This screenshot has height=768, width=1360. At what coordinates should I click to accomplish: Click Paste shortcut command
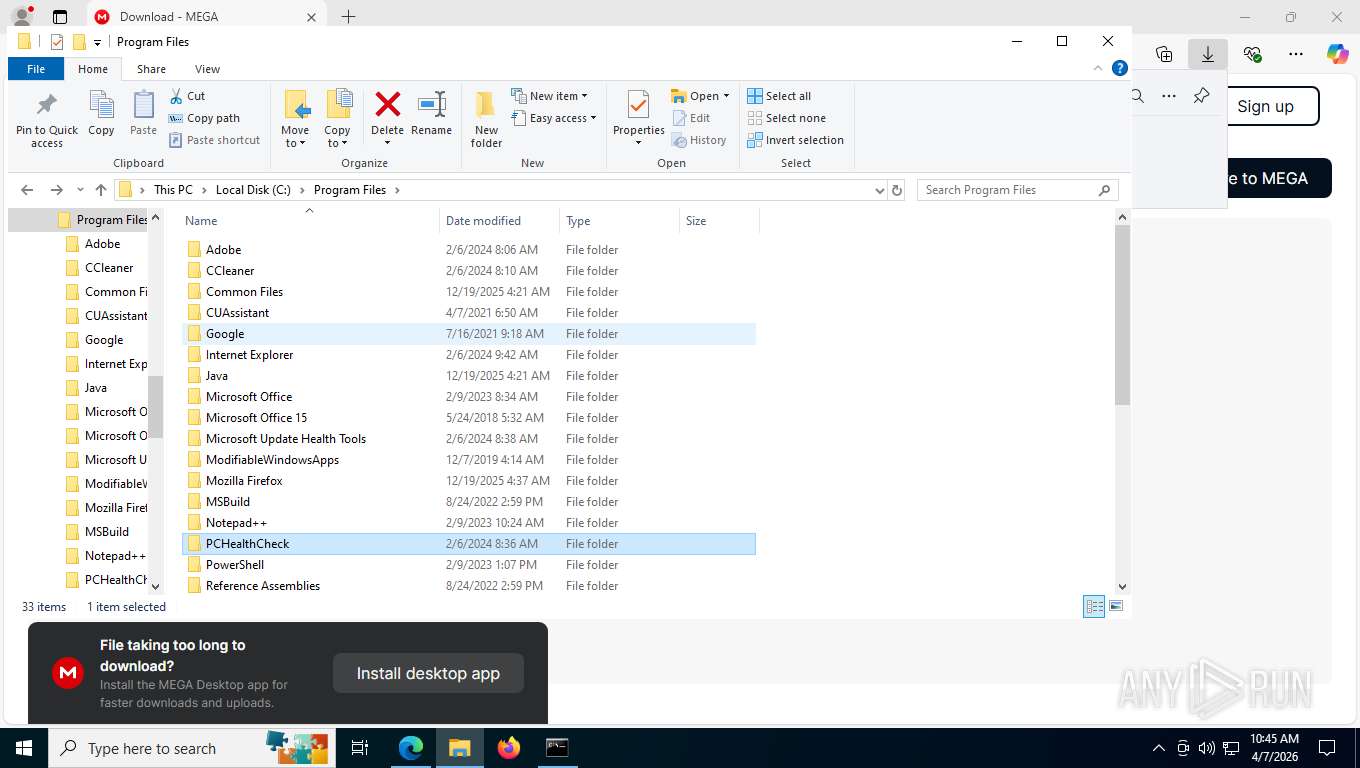click(x=214, y=140)
